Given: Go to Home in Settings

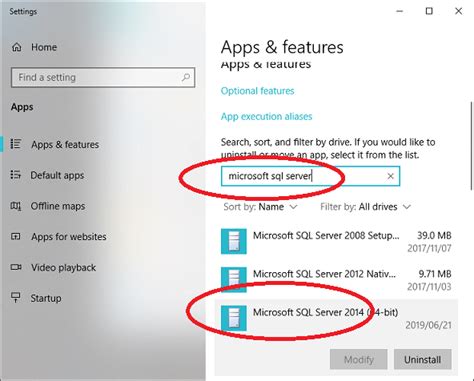Looking at the screenshot, I should tap(44, 47).
